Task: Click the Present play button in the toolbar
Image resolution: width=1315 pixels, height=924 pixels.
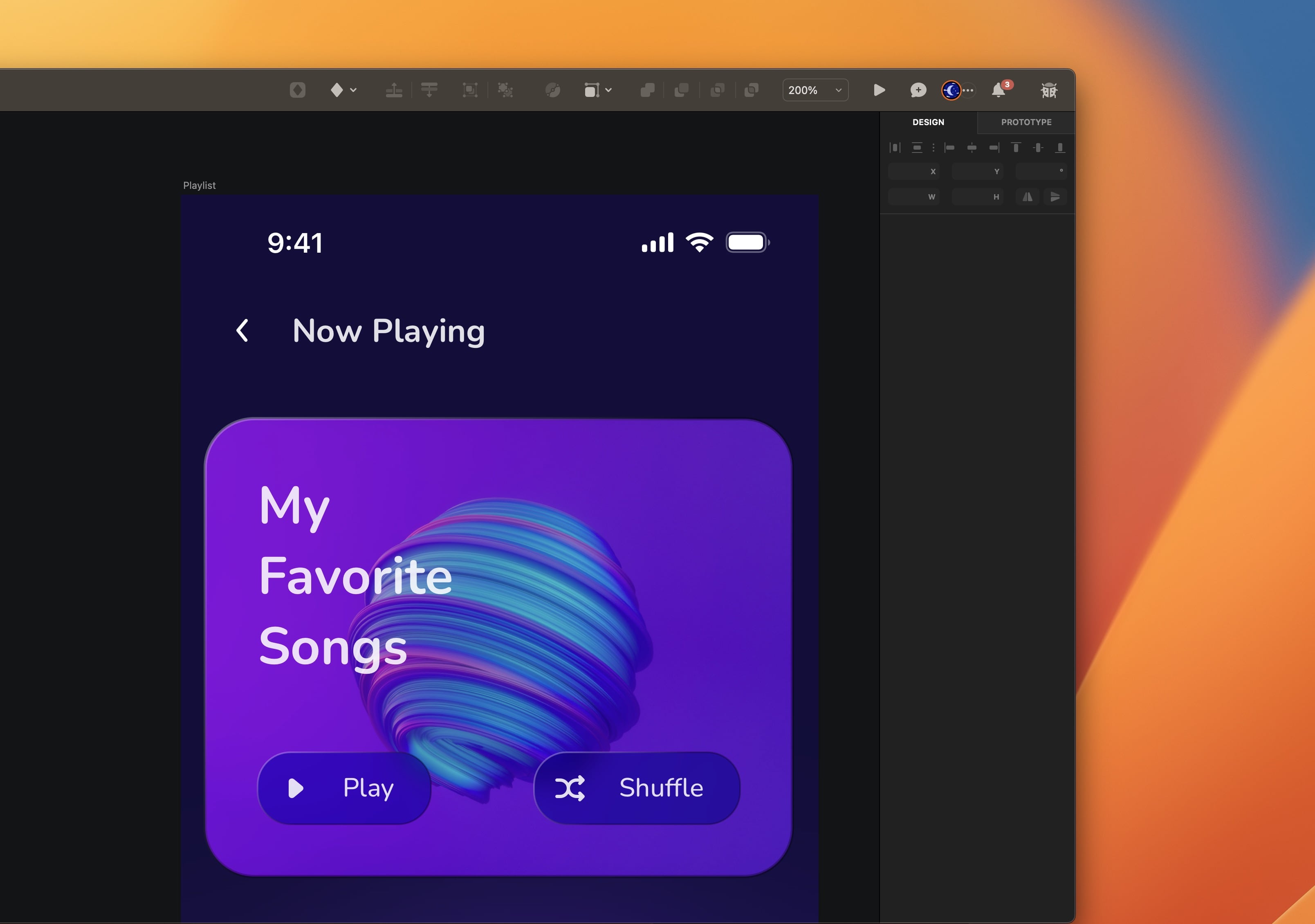Action: tap(880, 90)
